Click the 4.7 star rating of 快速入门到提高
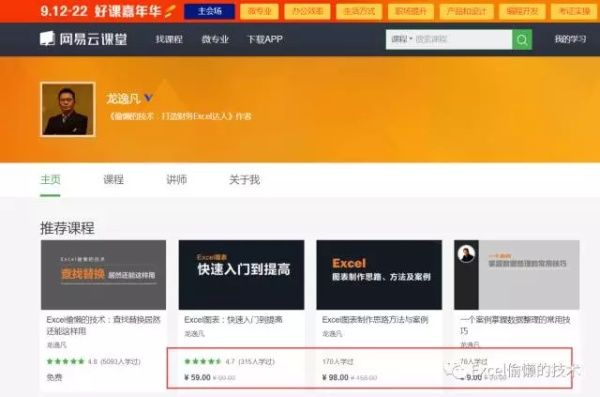This screenshot has height=397, width=600. (203, 361)
